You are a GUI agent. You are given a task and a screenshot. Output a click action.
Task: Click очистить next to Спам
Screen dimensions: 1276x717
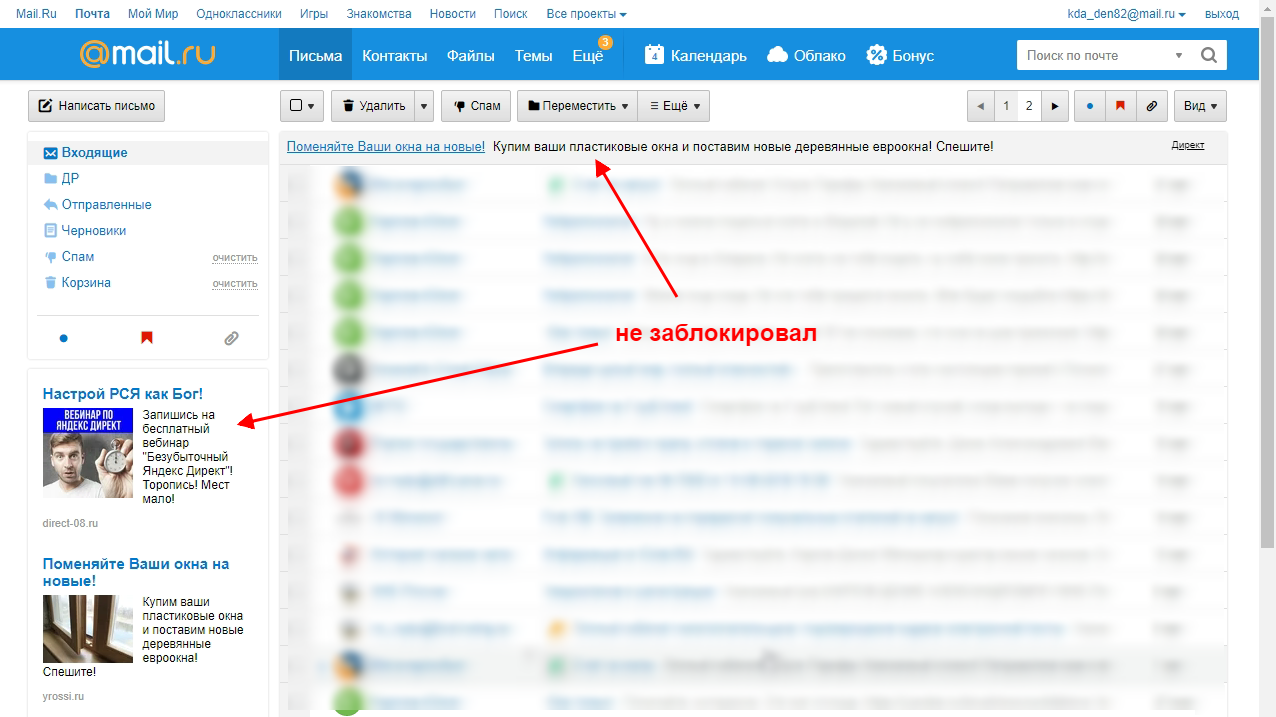click(x=234, y=258)
